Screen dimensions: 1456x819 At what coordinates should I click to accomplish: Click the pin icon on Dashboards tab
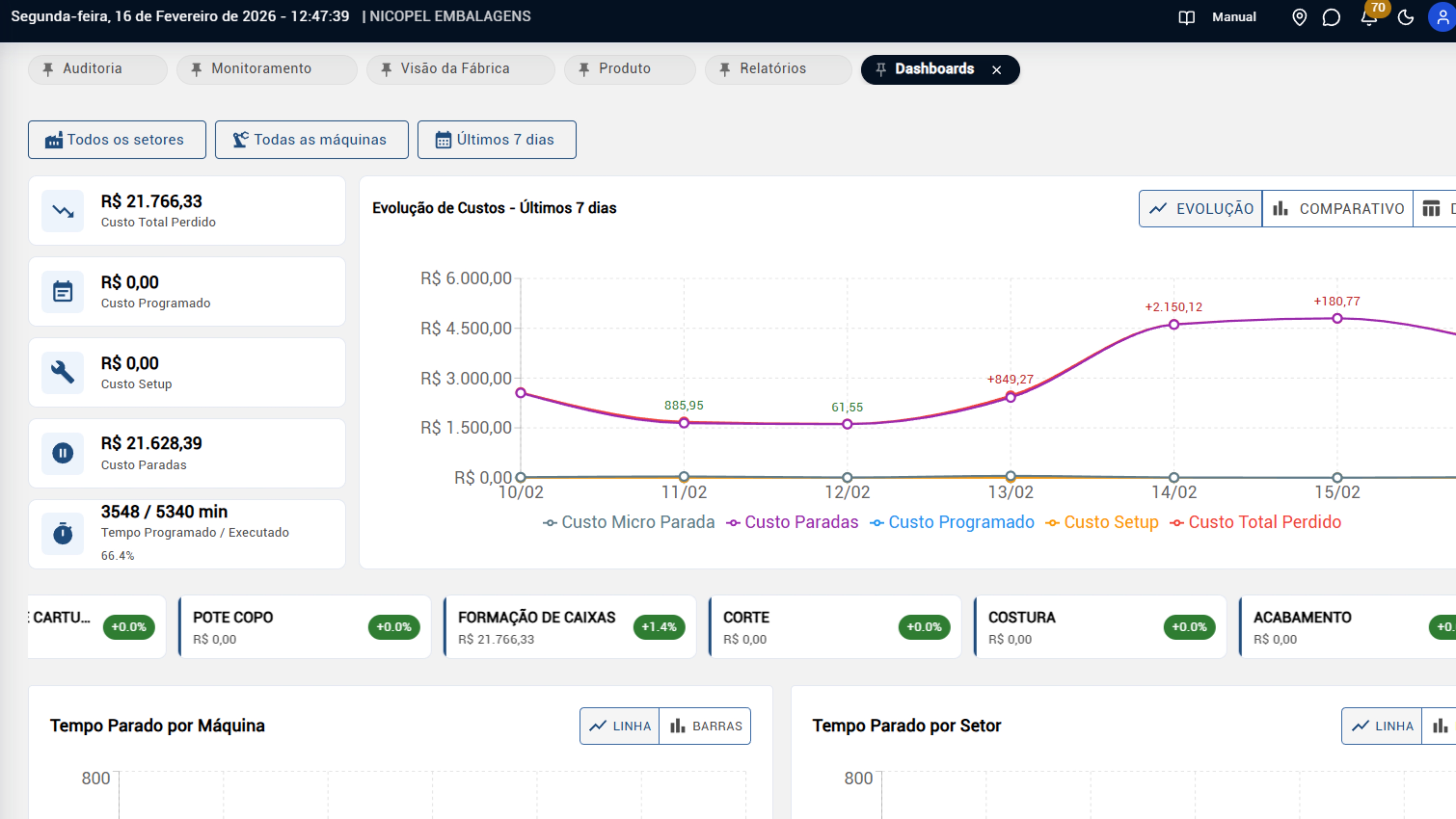click(881, 69)
